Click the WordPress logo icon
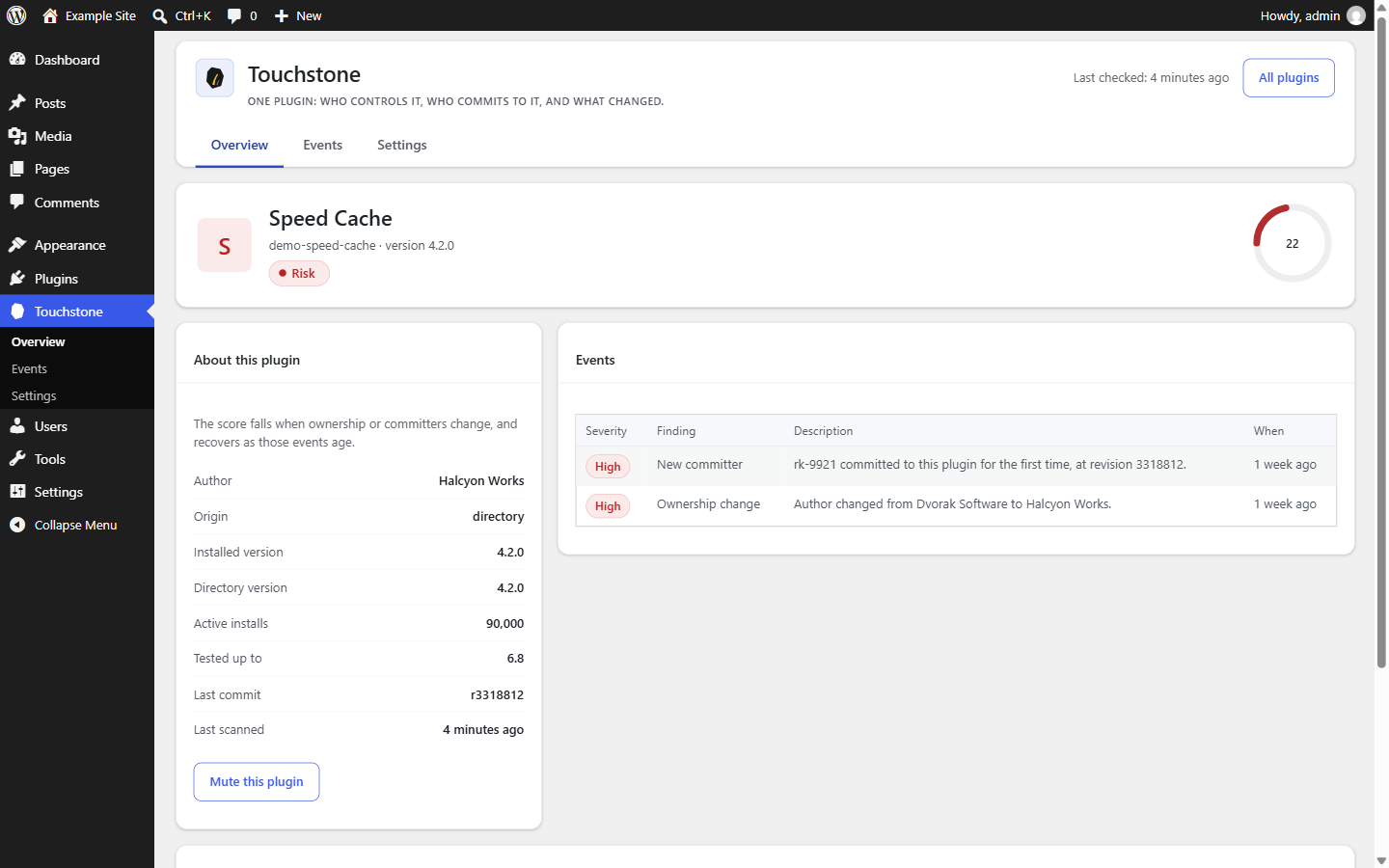Screen dimensions: 1389x868 click(16, 15)
